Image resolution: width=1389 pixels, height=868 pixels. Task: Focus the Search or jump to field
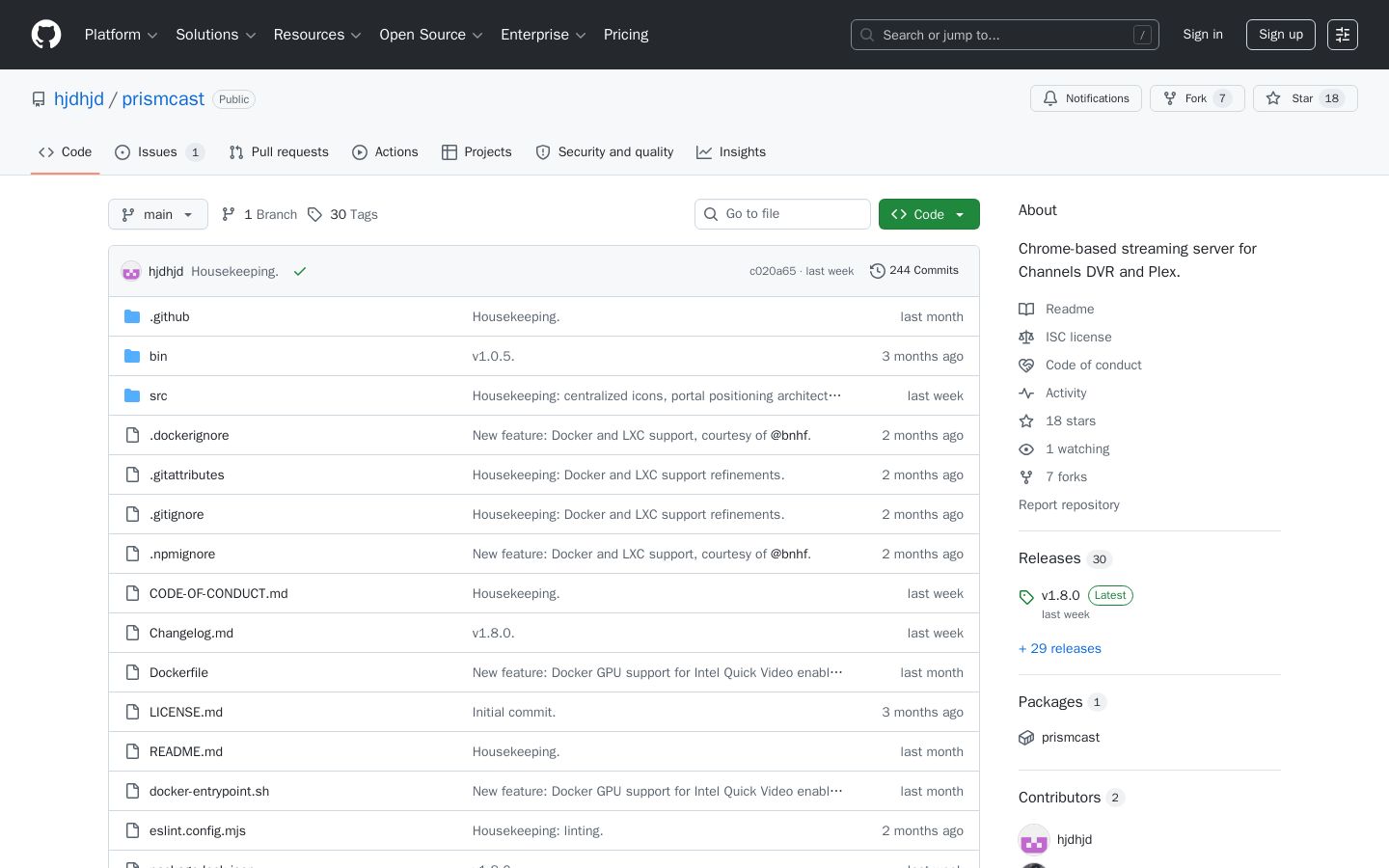tap(1005, 35)
